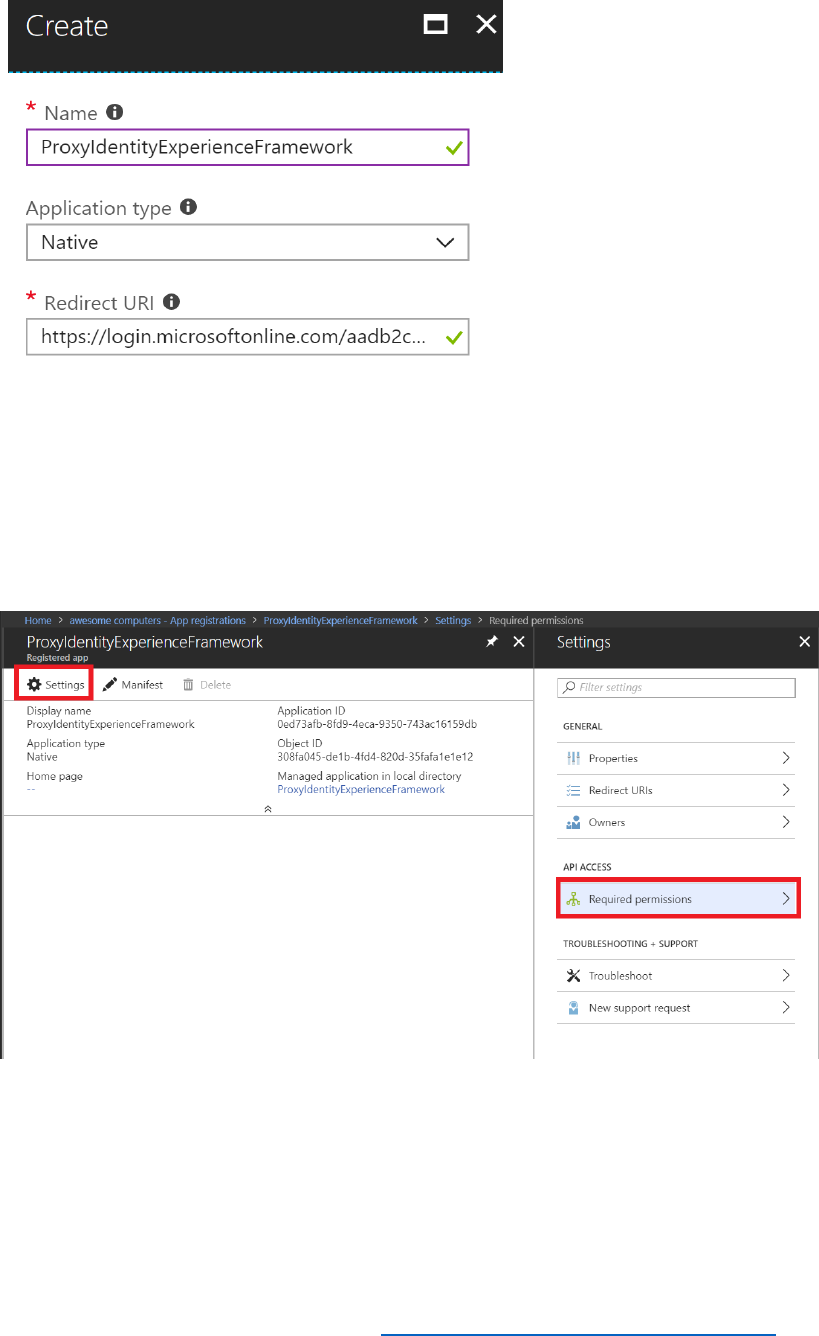Click the Redirect URI info icon
Viewport: 819px width, 1336px height.
pyautogui.click(x=172, y=301)
